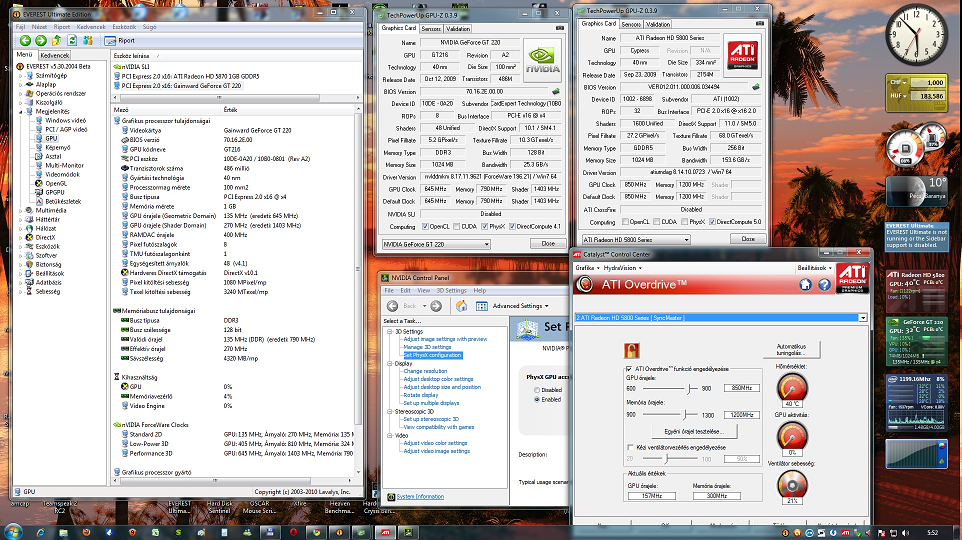The image size is (962, 540).
Task: Click the analog clock desktop gadget
Action: point(916,34)
